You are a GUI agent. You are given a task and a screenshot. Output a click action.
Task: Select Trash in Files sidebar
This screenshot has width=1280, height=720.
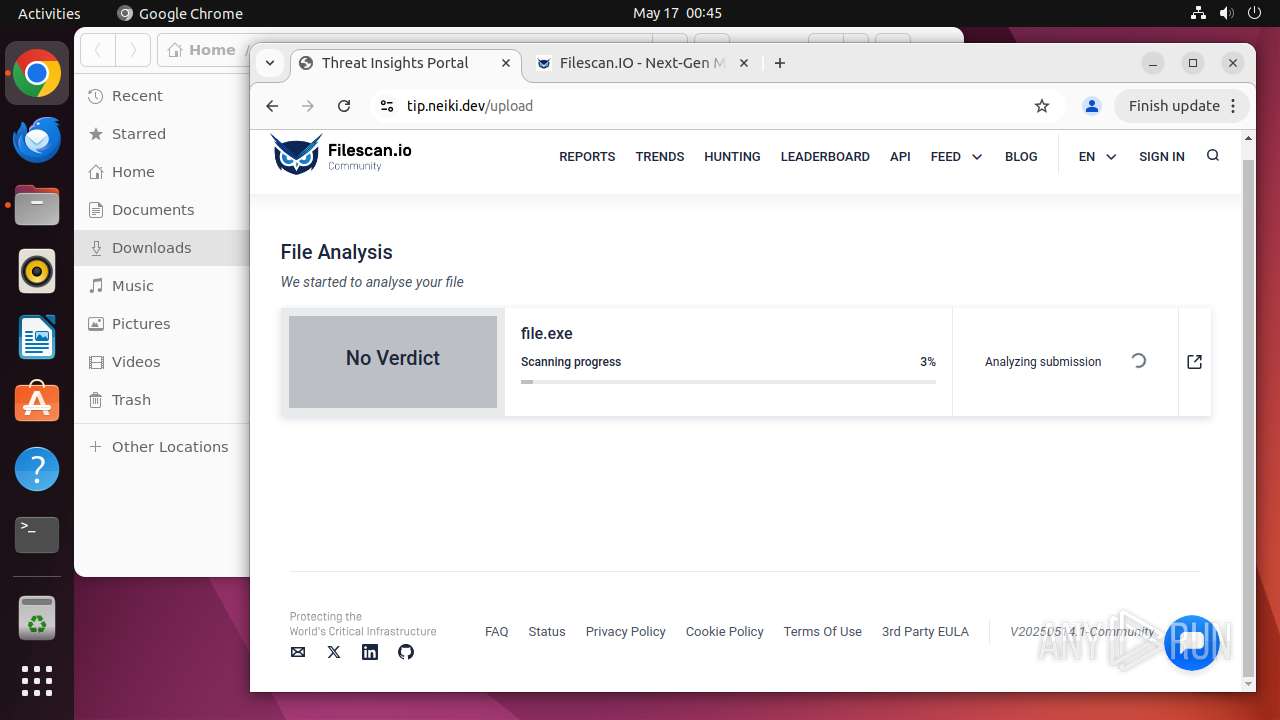pyautogui.click(x=162, y=400)
